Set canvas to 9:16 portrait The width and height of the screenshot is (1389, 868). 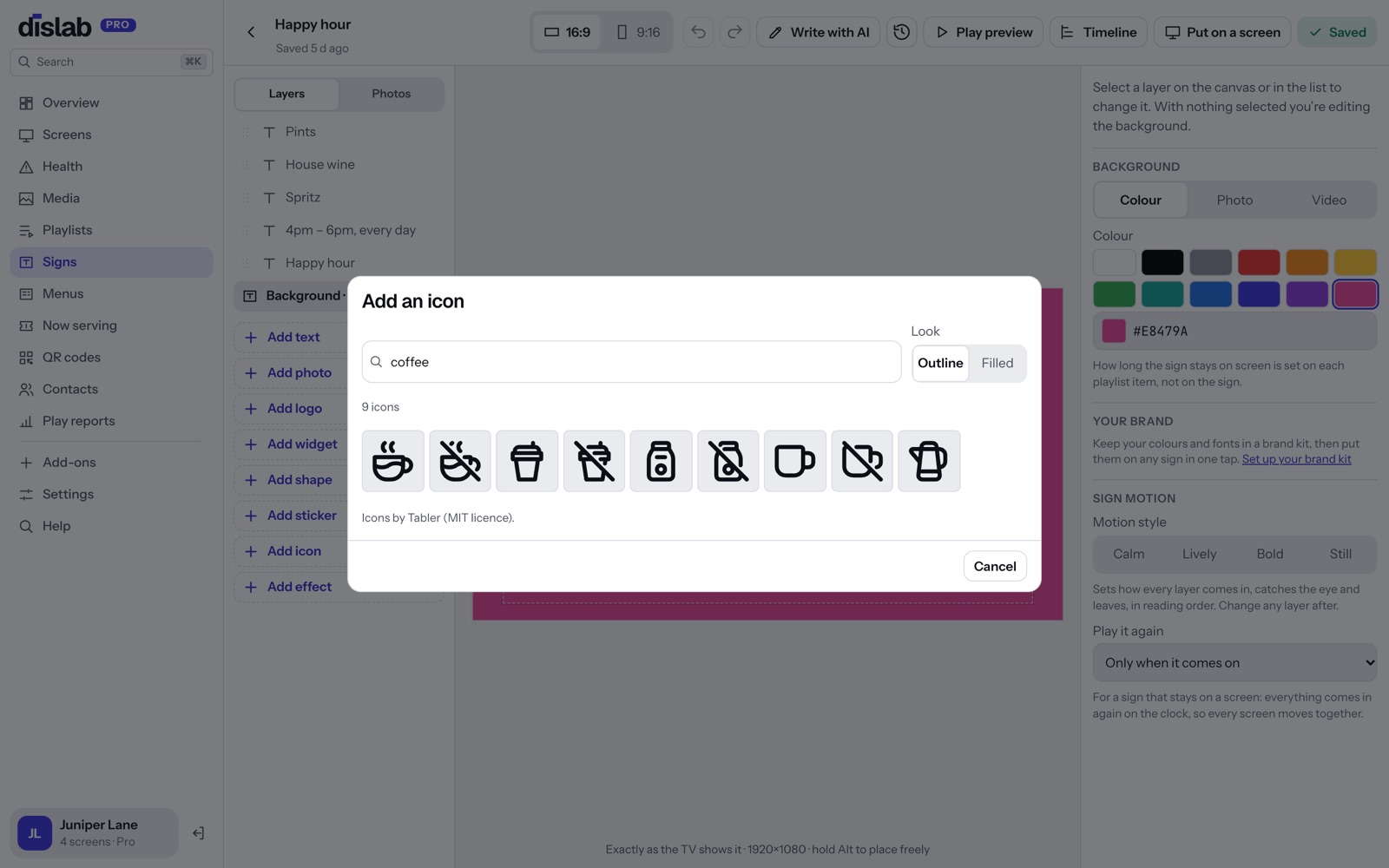tap(638, 32)
